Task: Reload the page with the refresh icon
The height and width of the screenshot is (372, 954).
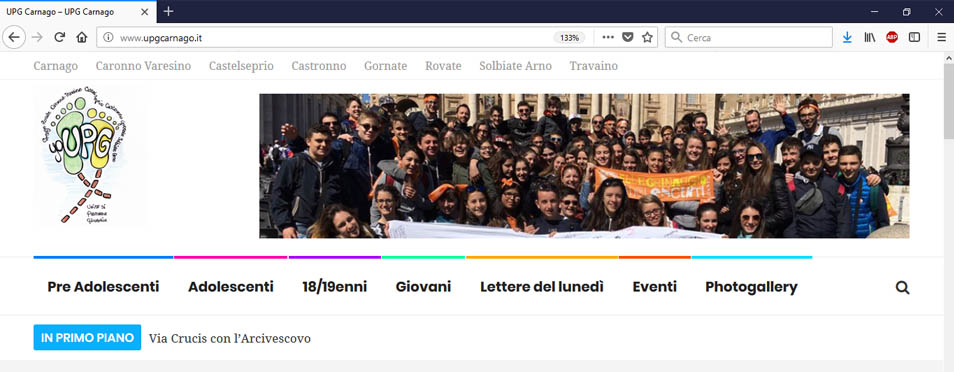Action: pyautogui.click(x=60, y=37)
